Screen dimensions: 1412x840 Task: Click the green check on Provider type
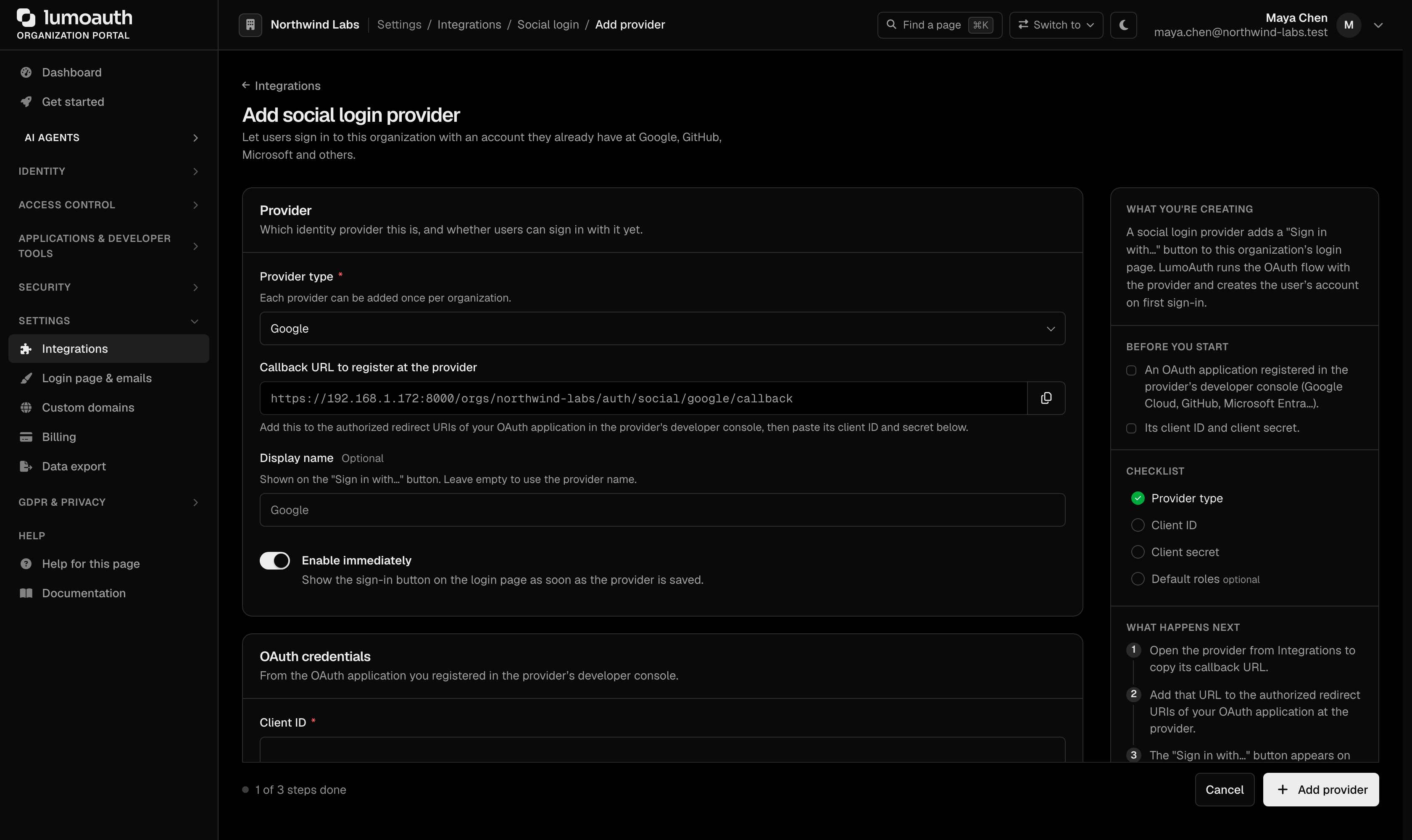(1137, 498)
